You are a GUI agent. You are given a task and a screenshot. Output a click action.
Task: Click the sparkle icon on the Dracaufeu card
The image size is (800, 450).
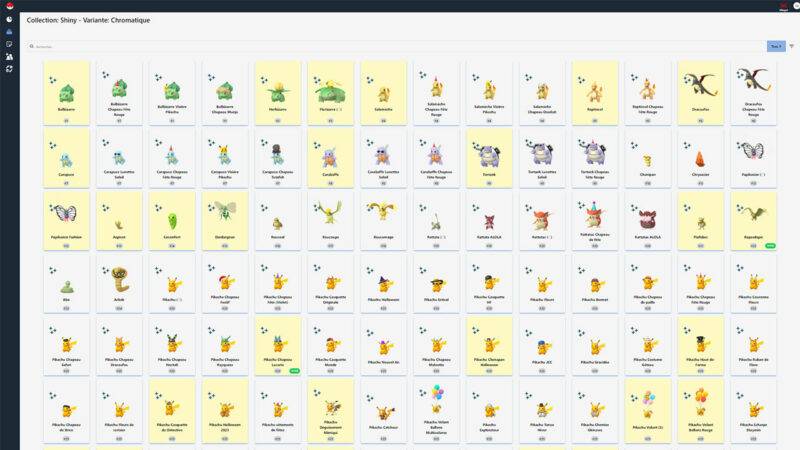click(687, 80)
